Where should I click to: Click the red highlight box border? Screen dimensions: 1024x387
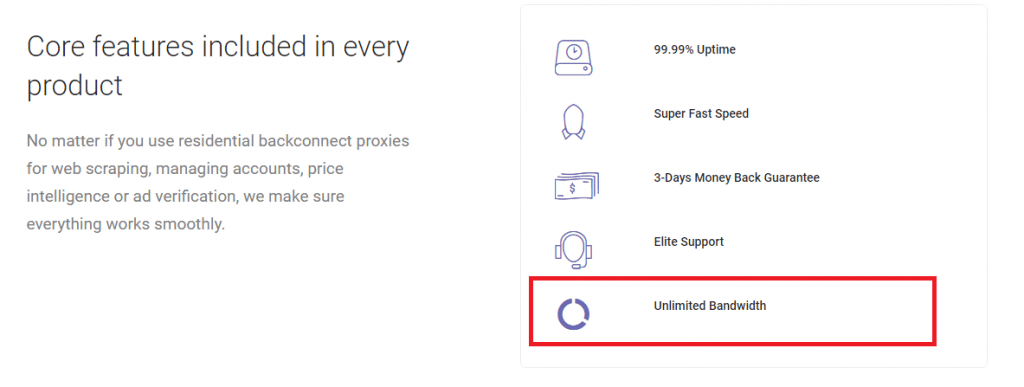[732, 279]
